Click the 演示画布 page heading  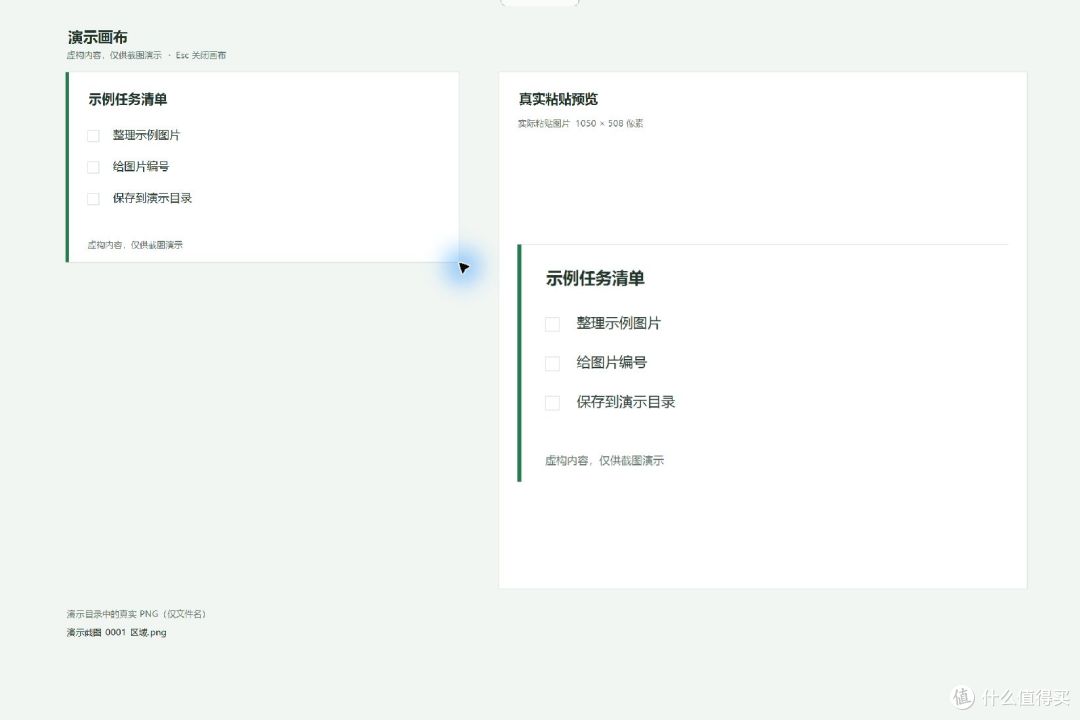[97, 37]
